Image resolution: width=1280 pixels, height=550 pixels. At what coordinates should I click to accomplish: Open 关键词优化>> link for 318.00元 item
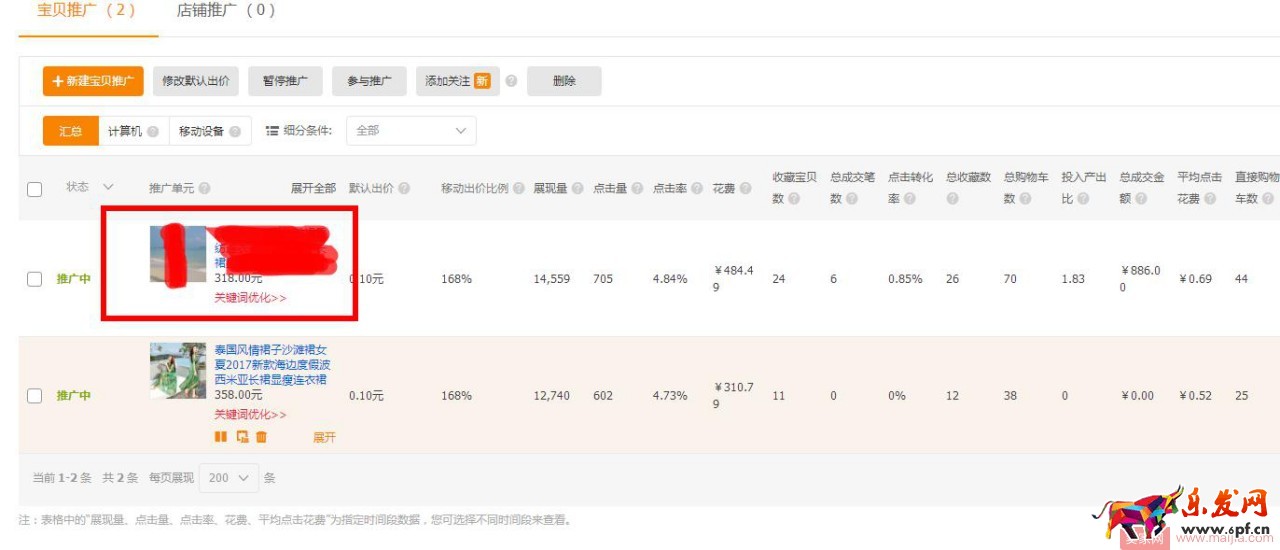tap(251, 298)
